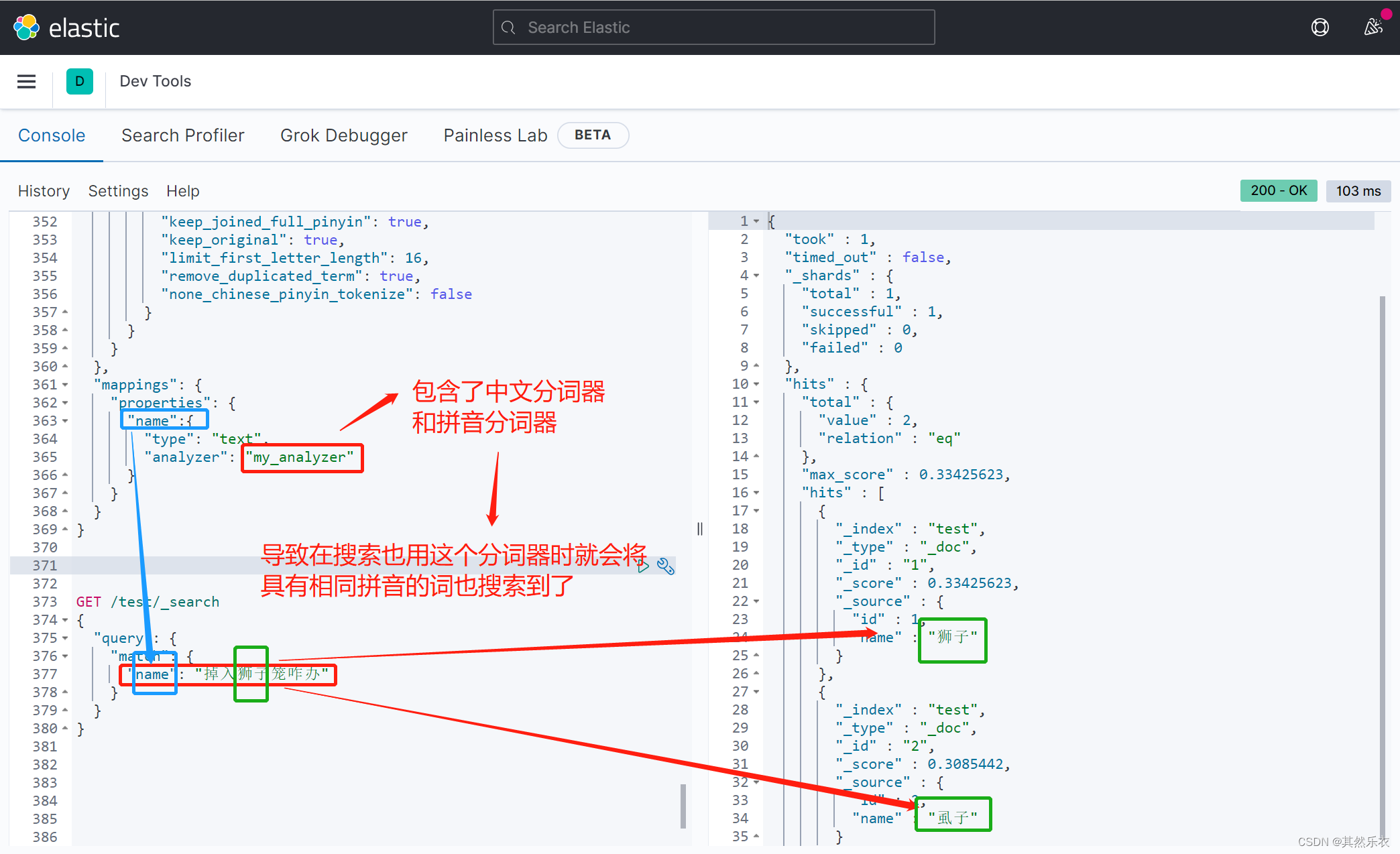This screenshot has width=1400, height=854.
Task: Click the Help button
Action: coord(182,191)
